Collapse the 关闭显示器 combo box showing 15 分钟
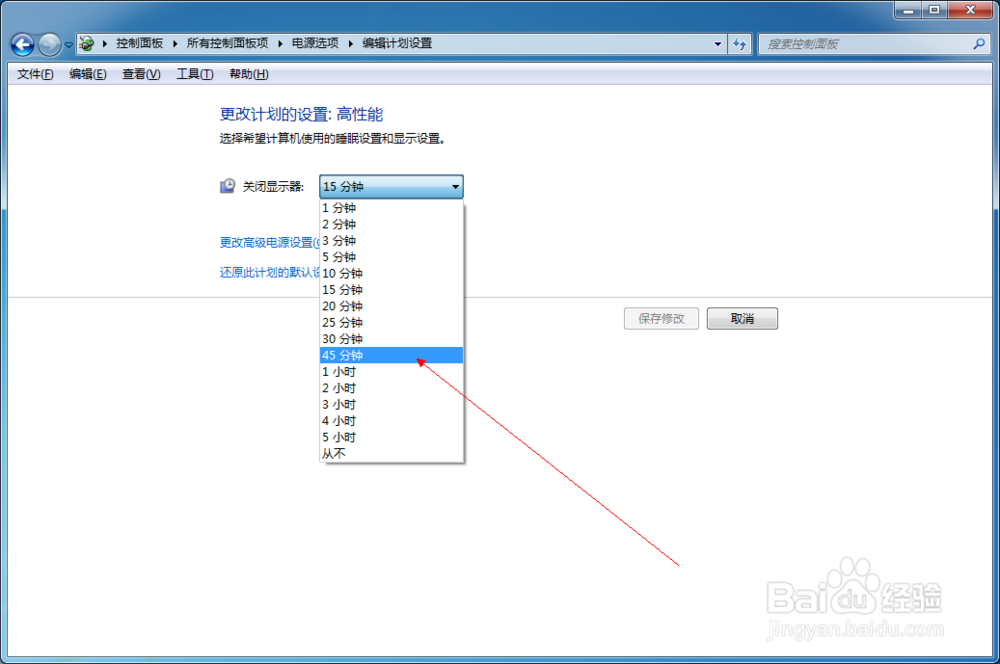Screen dimensions: 1000x664 click(x=391, y=187)
